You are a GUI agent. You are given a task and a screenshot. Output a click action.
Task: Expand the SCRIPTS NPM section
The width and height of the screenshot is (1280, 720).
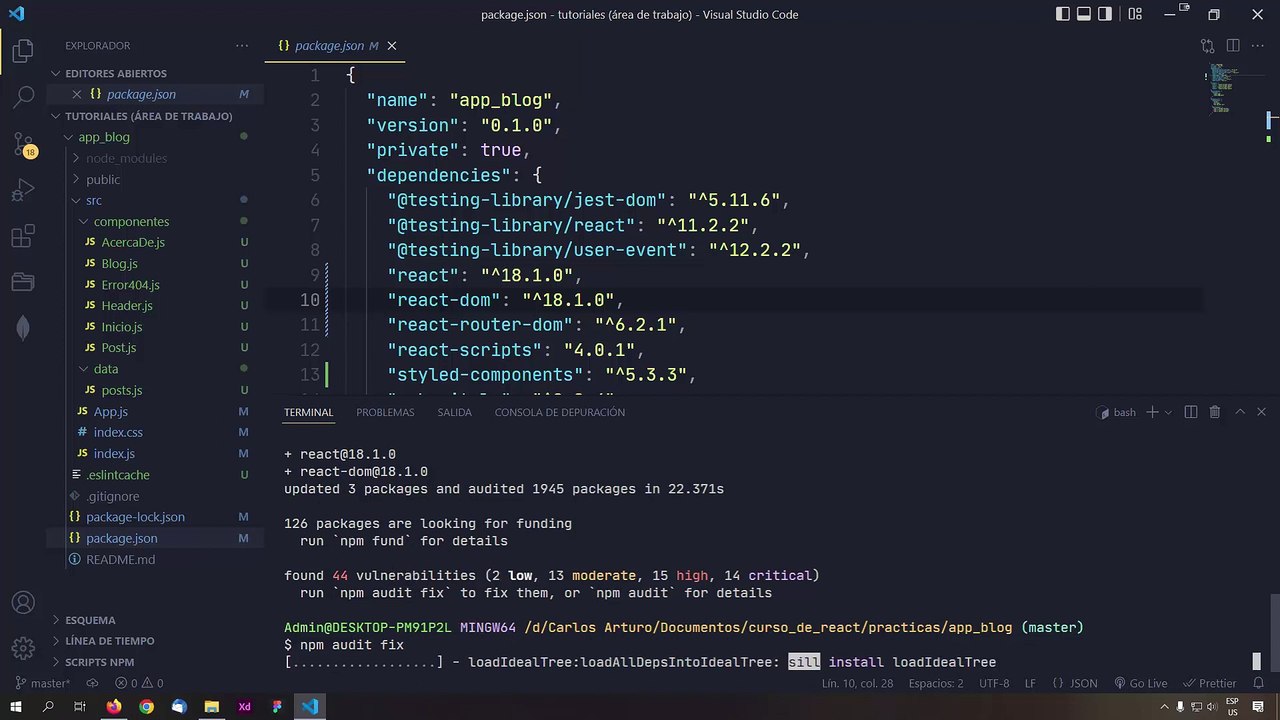tap(99, 662)
